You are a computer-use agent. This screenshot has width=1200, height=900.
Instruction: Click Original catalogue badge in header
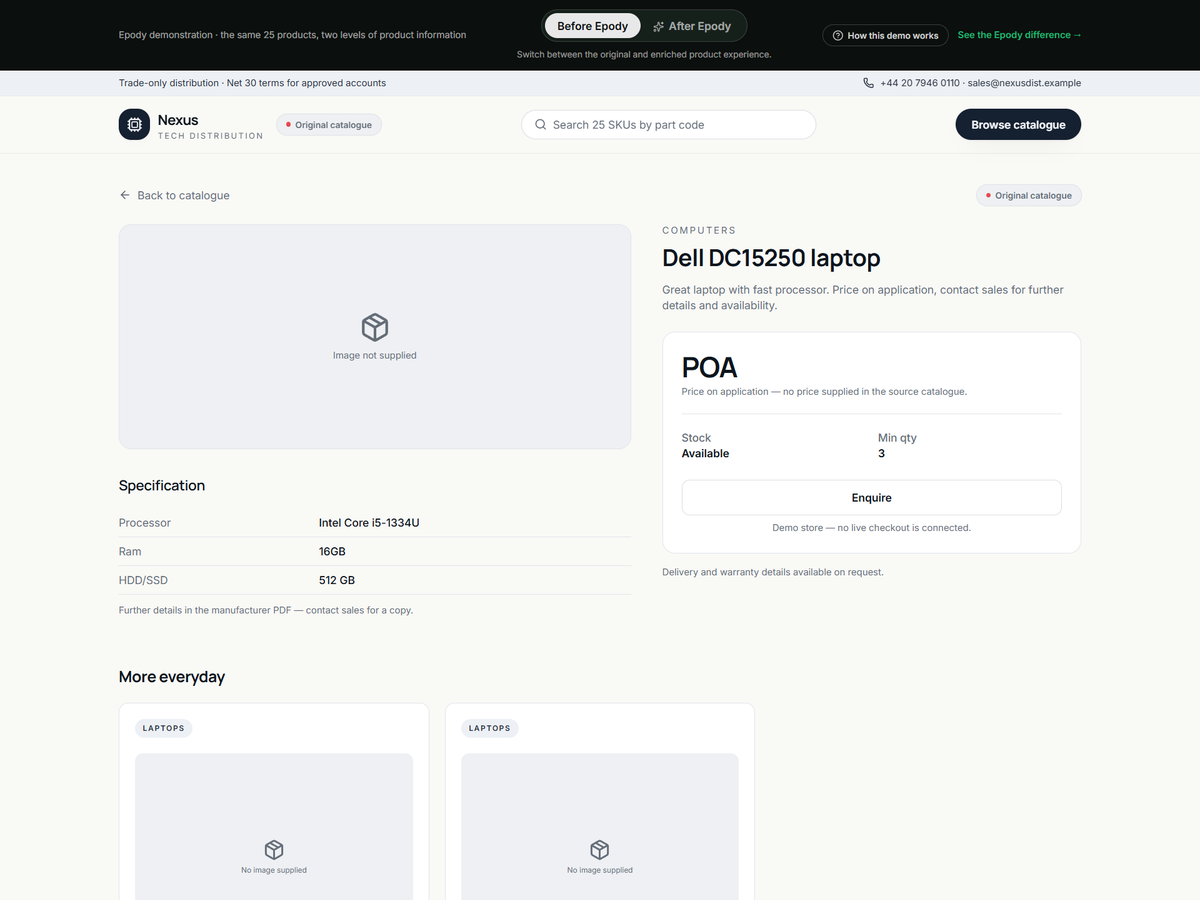coord(329,125)
